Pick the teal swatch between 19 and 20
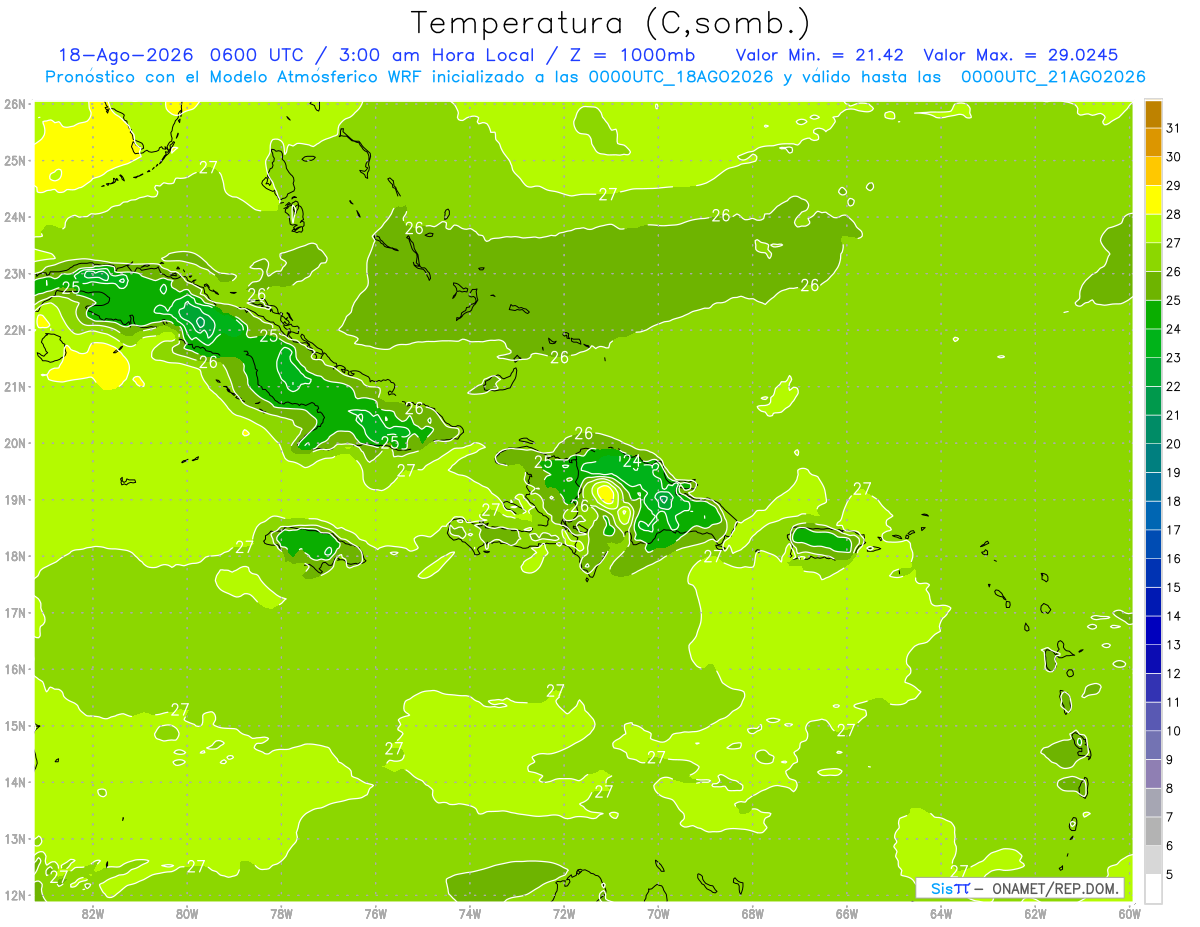The height and width of the screenshot is (927, 1200). (x=1153, y=458)
